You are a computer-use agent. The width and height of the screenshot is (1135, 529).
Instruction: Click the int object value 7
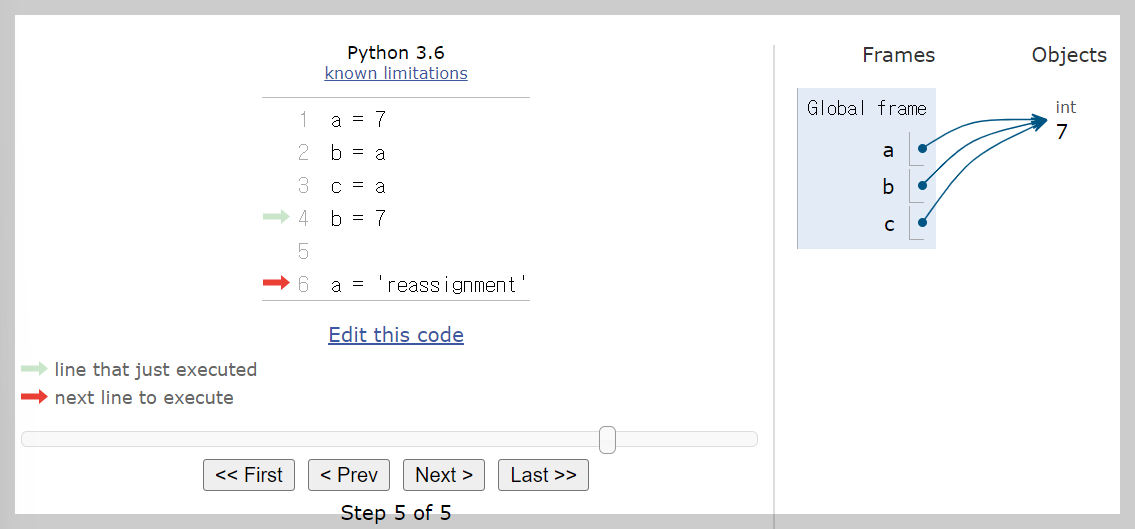pyautogui.click(x=1062, y=132)
